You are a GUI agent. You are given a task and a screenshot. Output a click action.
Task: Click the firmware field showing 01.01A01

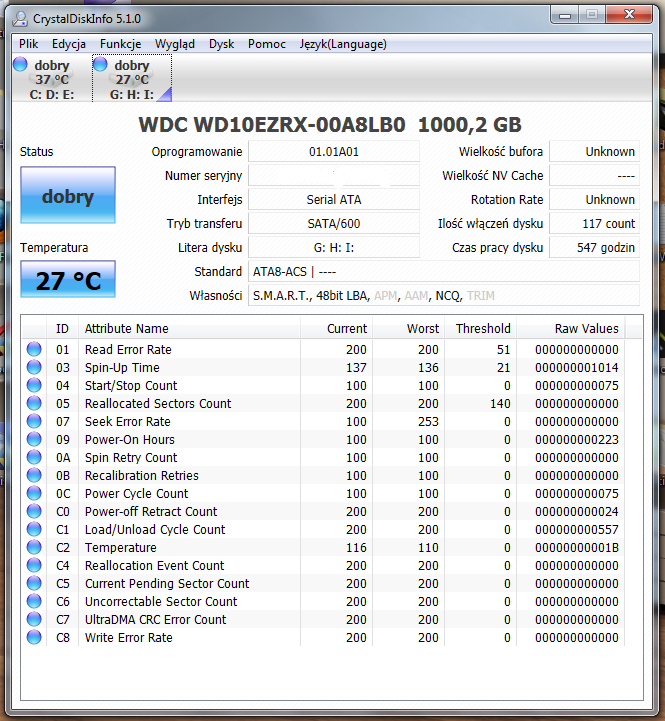coord(334,152)
